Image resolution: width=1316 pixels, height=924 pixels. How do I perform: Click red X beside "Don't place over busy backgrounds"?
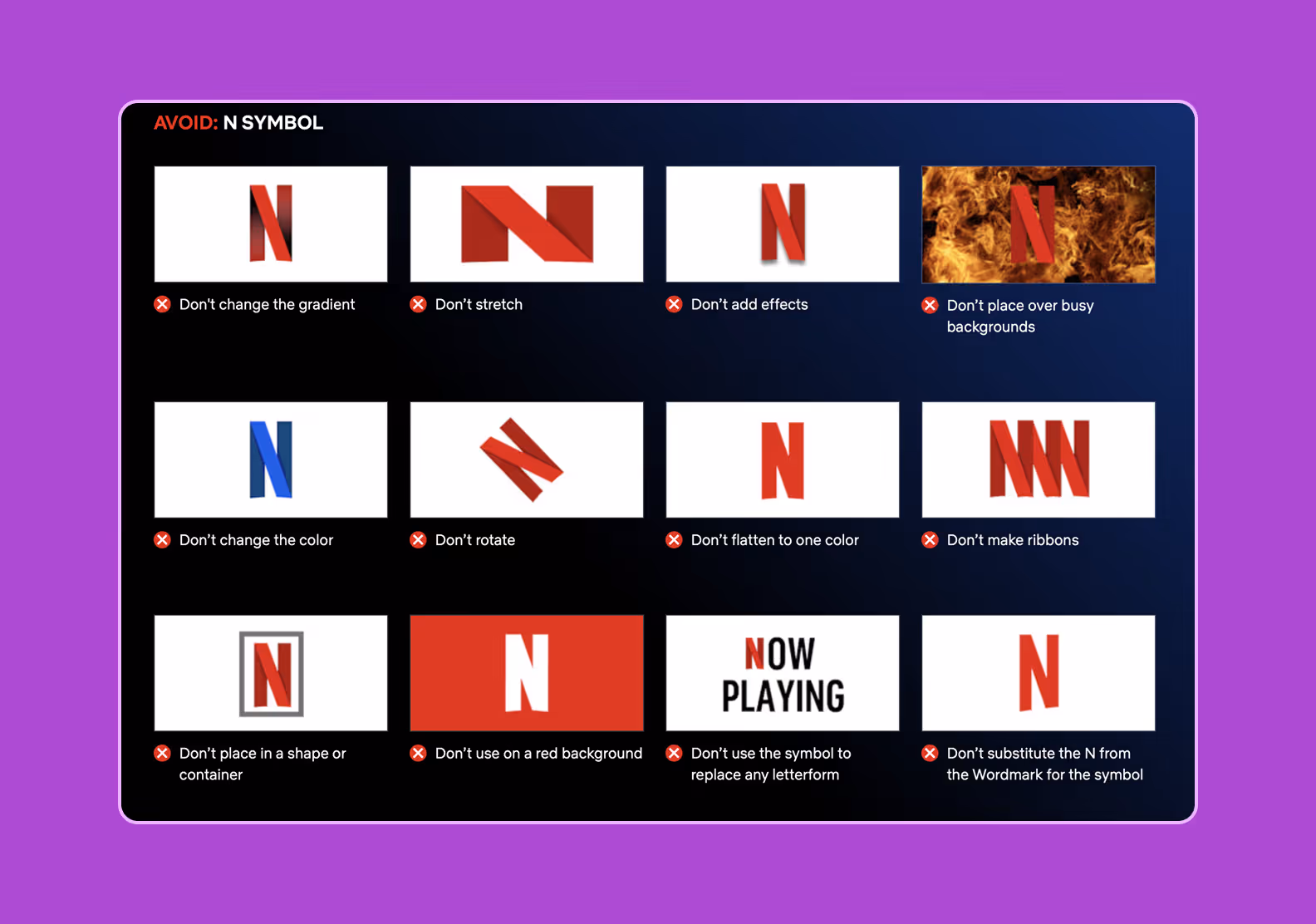(x=931, y=305)
